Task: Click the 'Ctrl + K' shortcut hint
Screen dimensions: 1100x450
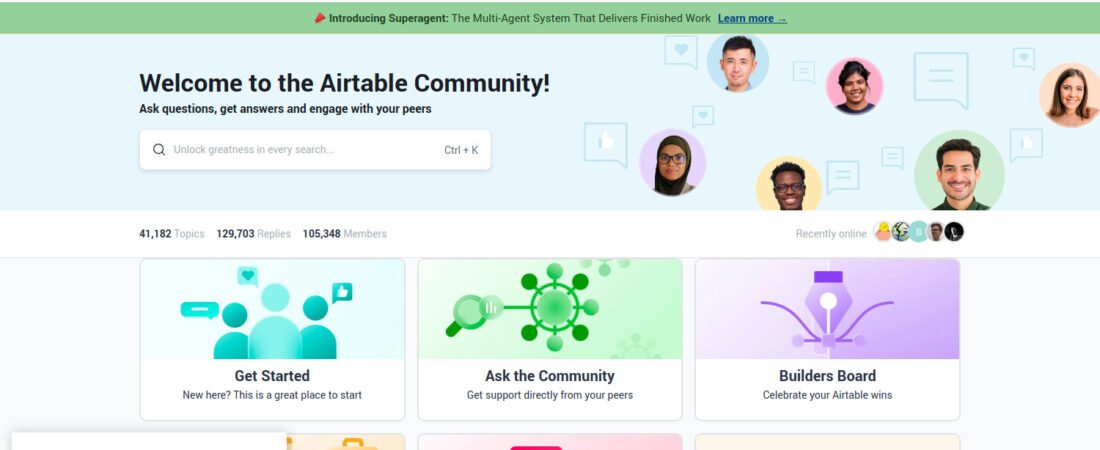Action: point(461,150)
